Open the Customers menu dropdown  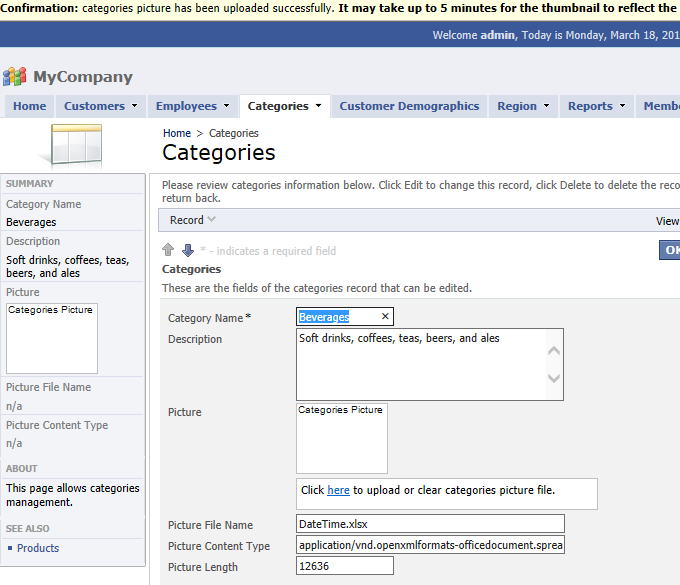94,106
